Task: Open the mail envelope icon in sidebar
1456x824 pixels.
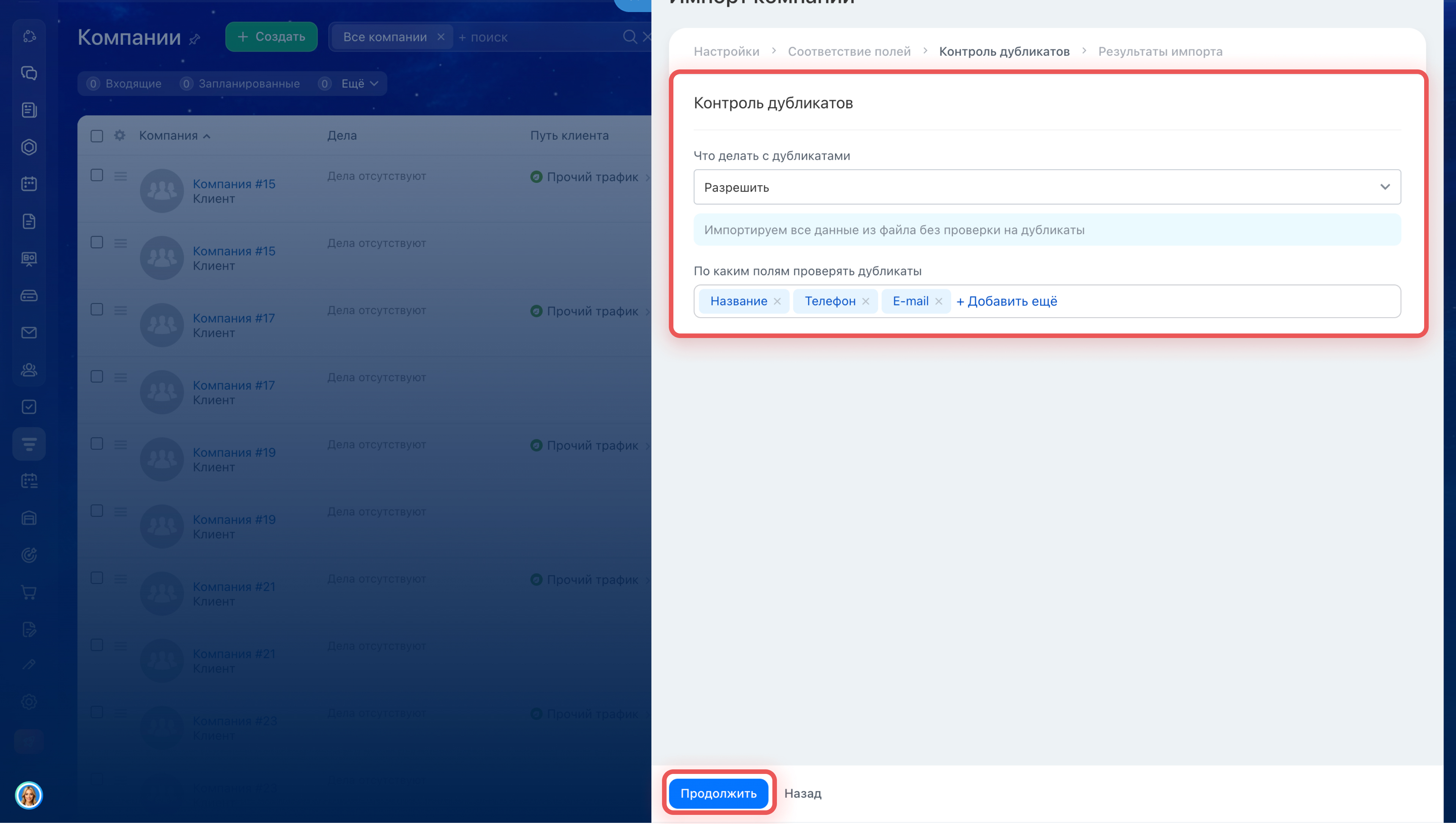Action: click(29, 333)
